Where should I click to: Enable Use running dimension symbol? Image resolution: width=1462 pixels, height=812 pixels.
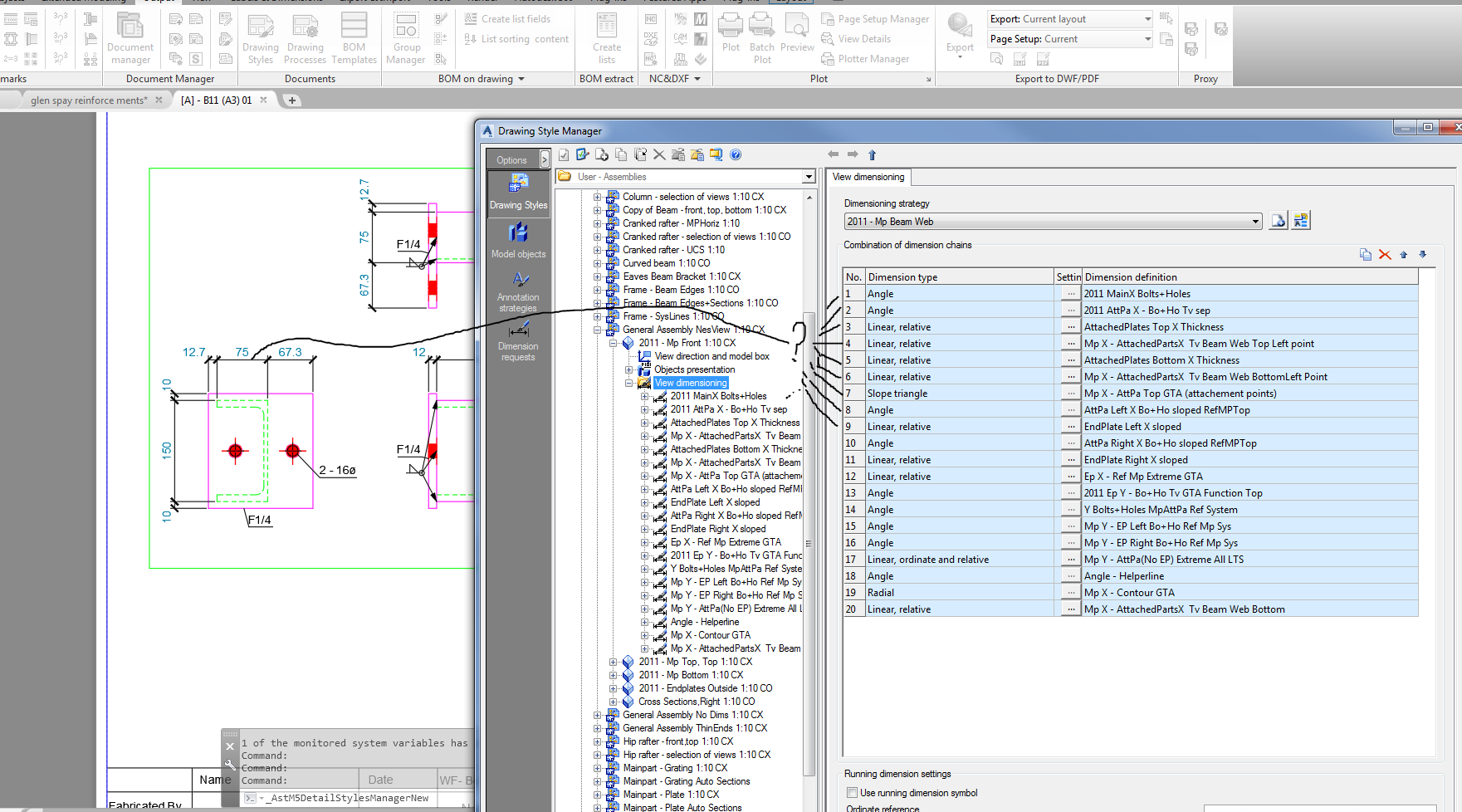(852, 792)
